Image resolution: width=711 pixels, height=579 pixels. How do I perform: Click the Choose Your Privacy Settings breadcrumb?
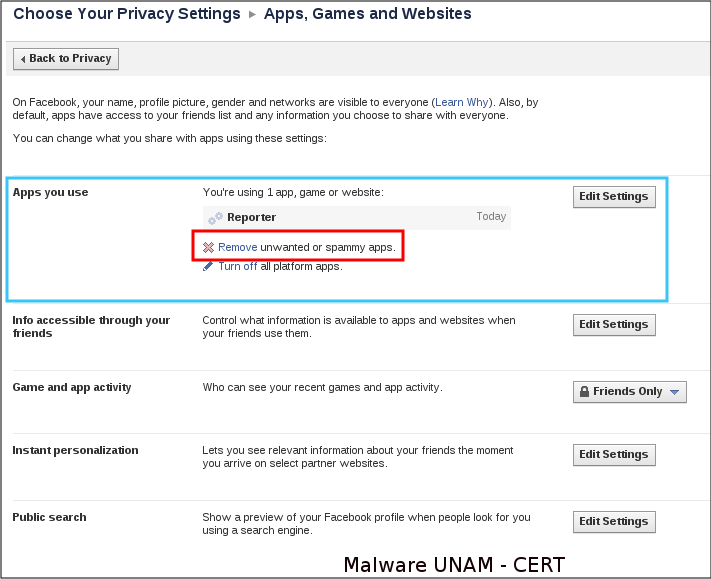click(126, 14)
